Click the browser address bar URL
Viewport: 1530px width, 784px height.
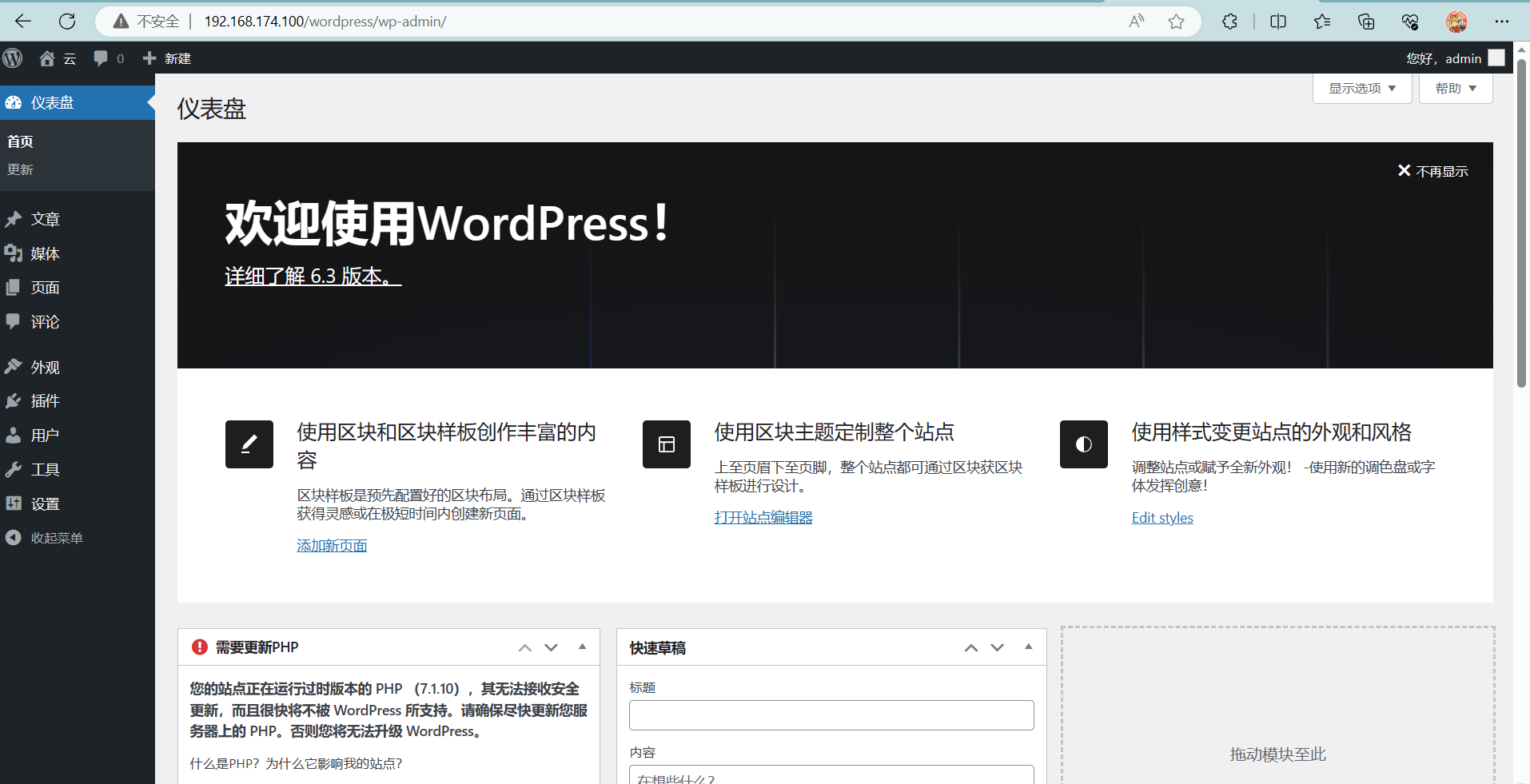pos(325,22)
